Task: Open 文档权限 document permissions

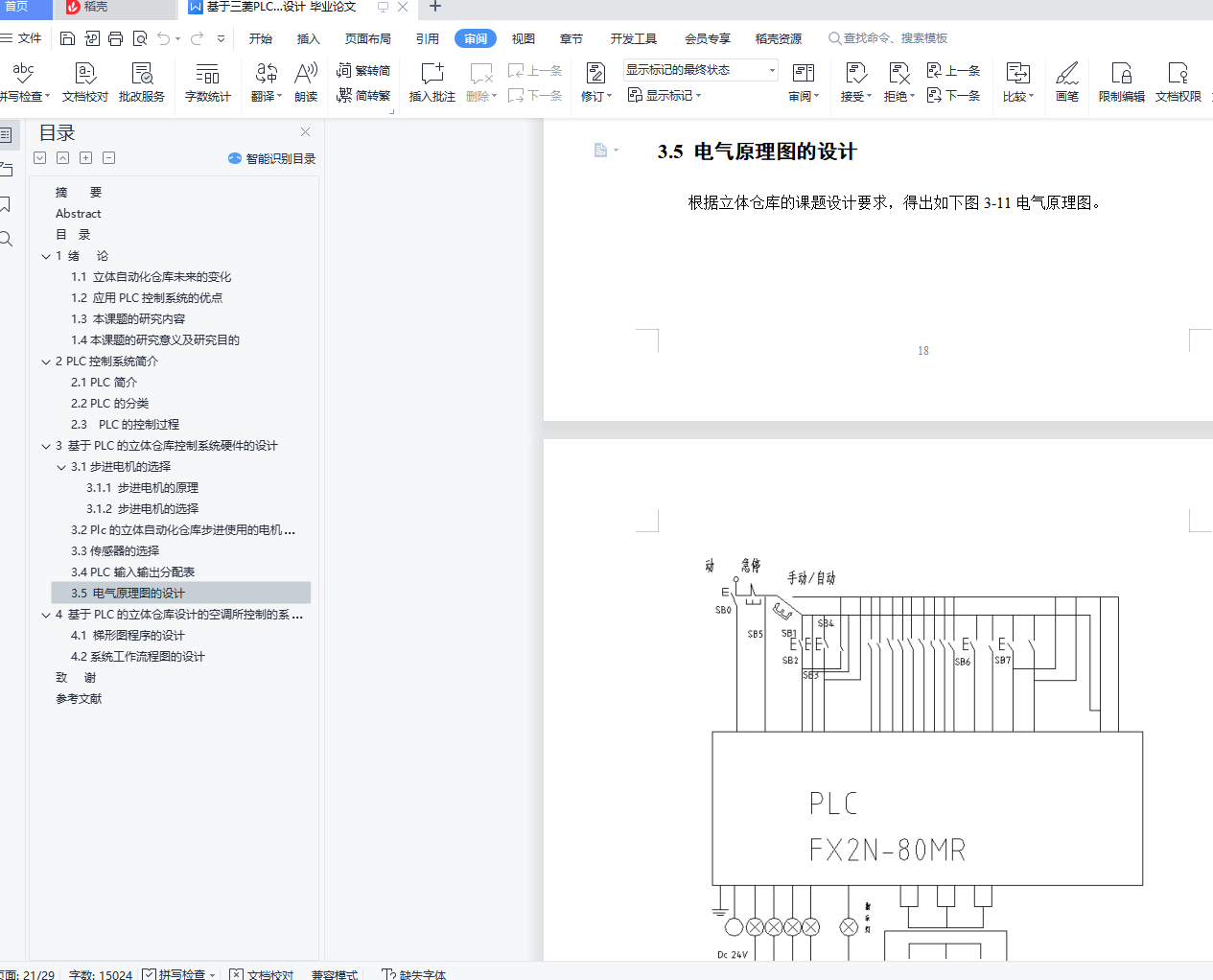Action: (x=1178, y=82)
